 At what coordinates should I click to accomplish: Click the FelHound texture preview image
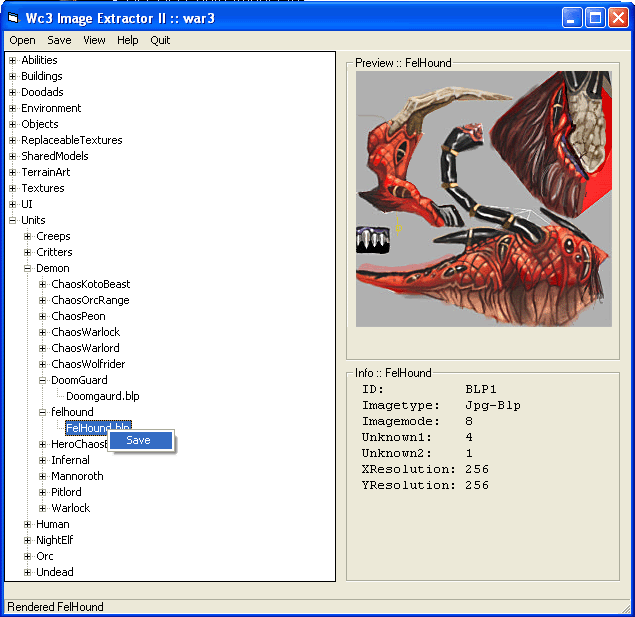pyautogui.click(x=484, y=199)
